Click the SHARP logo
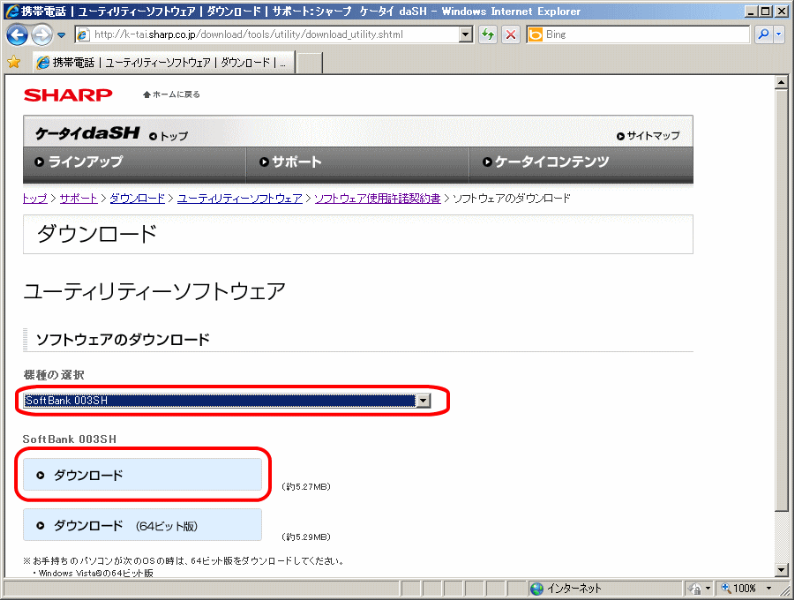 pyautogui.click(x=68, y=95)
